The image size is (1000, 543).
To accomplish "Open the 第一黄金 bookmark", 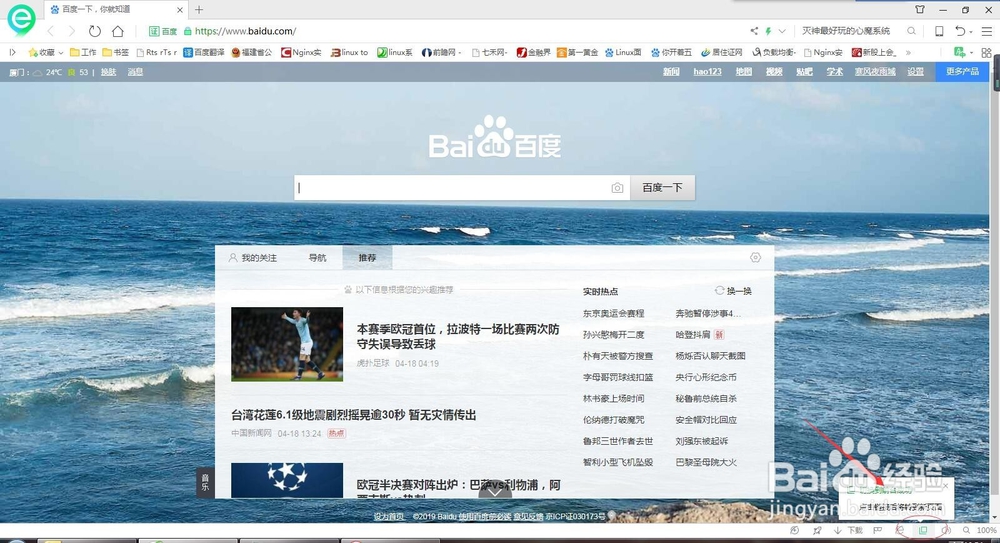I will pyautogui.click(x=578, y=52).
